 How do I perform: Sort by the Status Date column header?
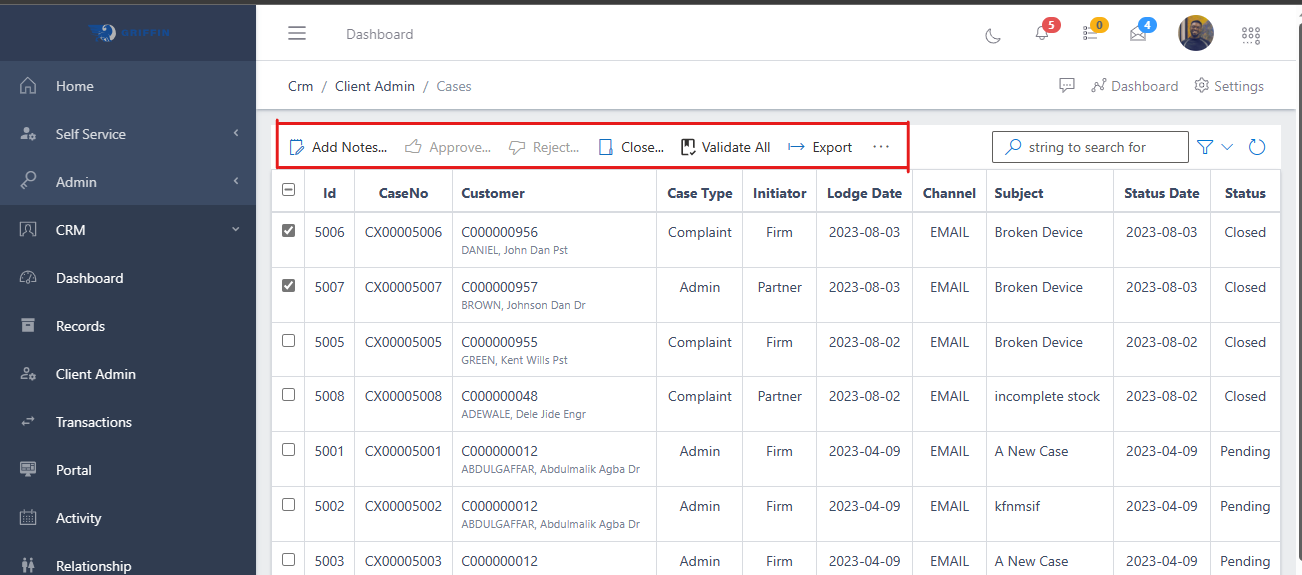1161,193
